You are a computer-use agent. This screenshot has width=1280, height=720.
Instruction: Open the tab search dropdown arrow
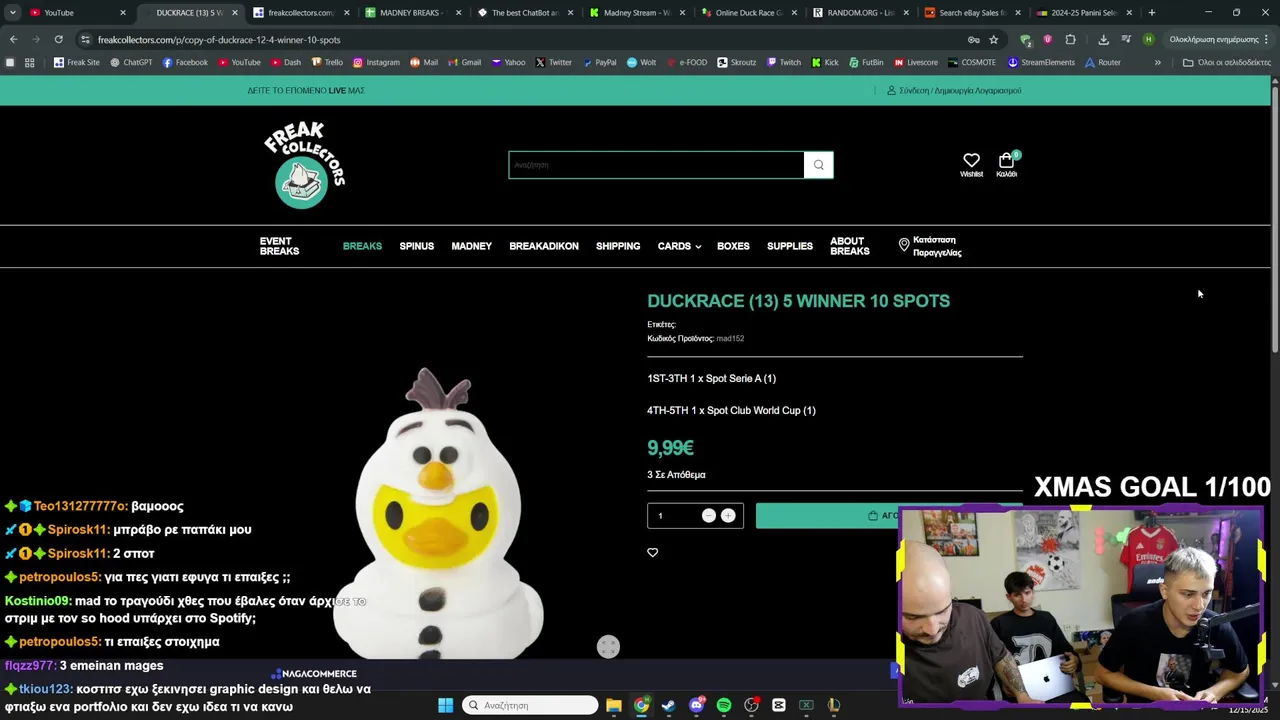pyautogui.click(x=12, y=13)
